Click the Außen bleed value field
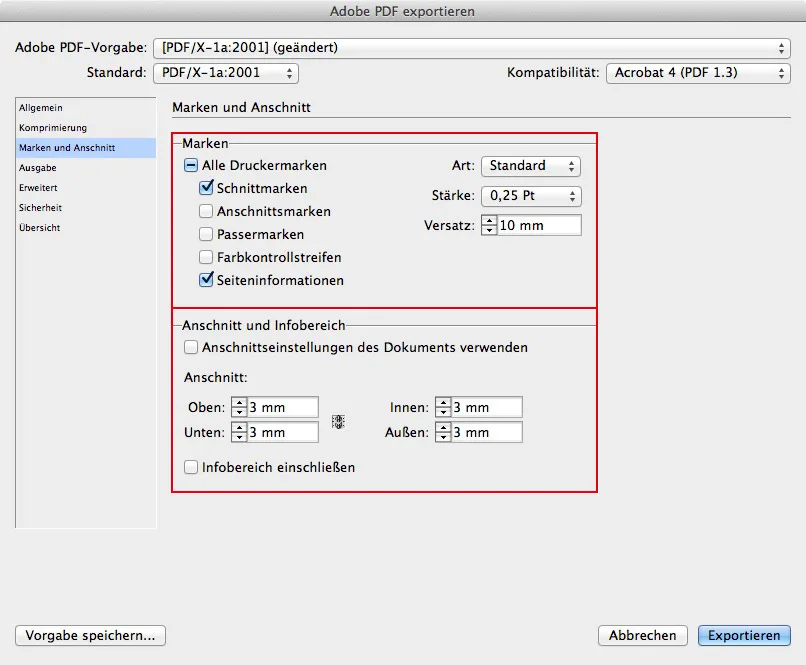Viewport: 806px width, 665px height. [x=487, y=432]
